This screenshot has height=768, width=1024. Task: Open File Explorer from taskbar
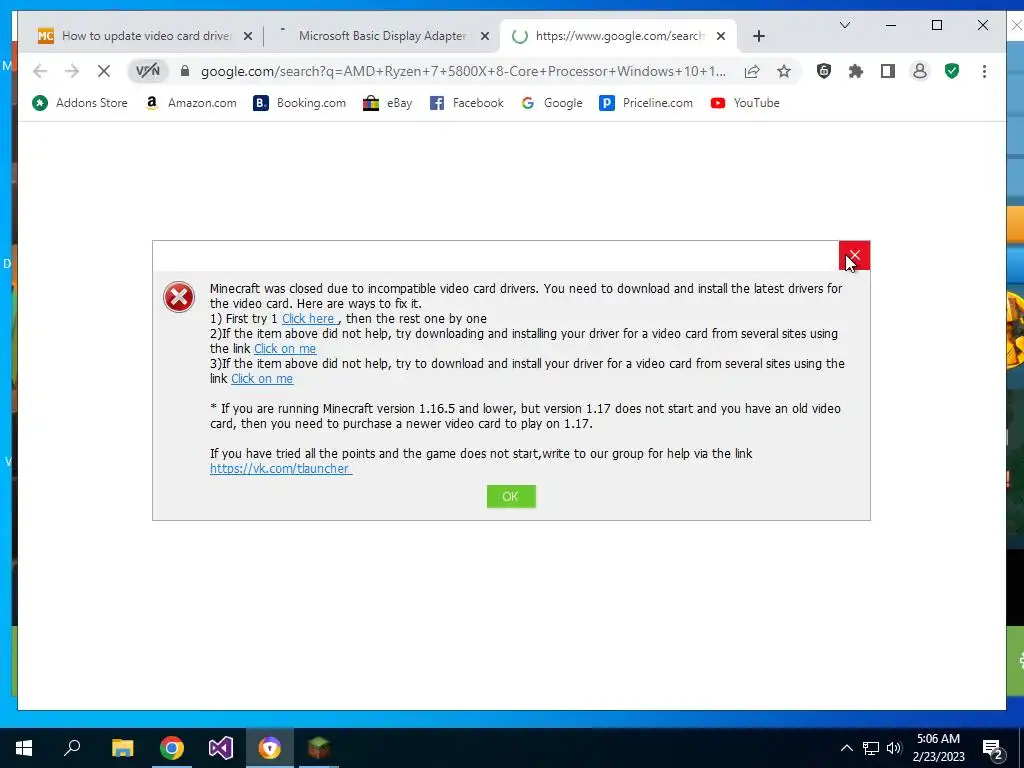(x=122, y=748)
